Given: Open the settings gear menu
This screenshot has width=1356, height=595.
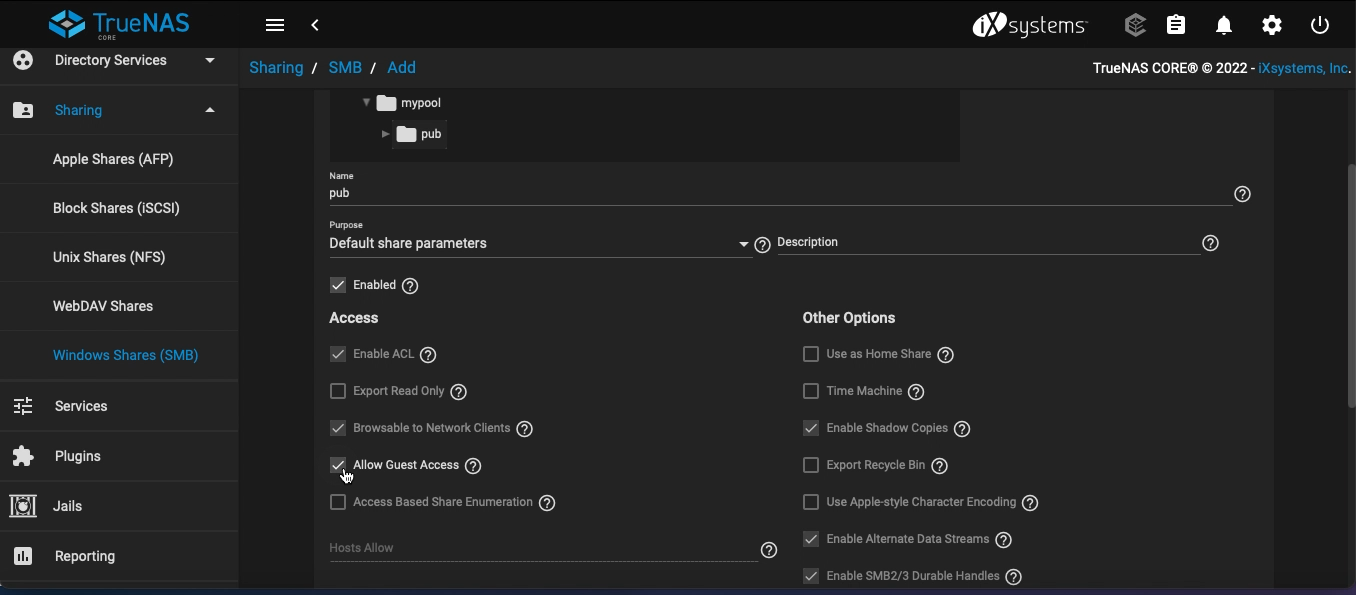Looking at the screenshot, I should point(1272,26).
